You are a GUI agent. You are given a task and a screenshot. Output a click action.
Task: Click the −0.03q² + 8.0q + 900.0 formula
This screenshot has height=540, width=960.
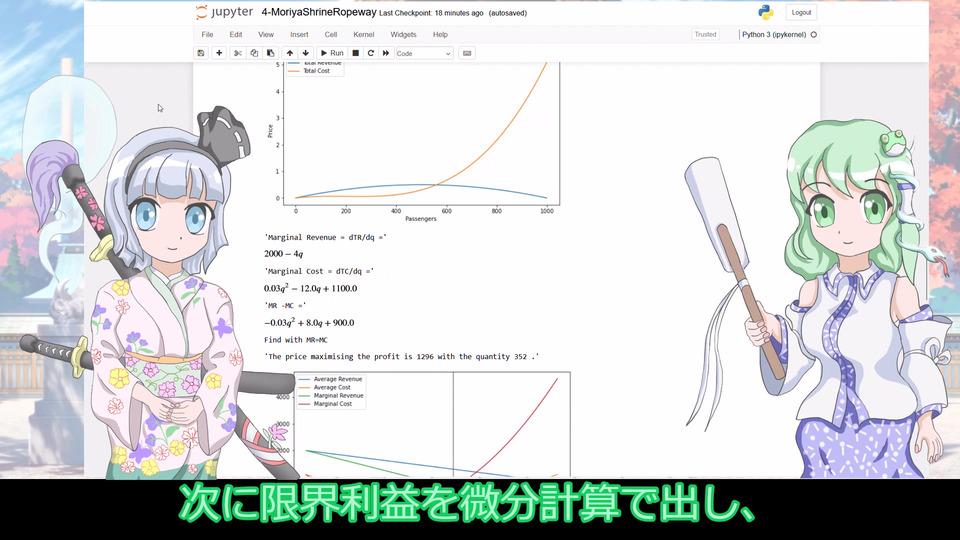[309, 322]
